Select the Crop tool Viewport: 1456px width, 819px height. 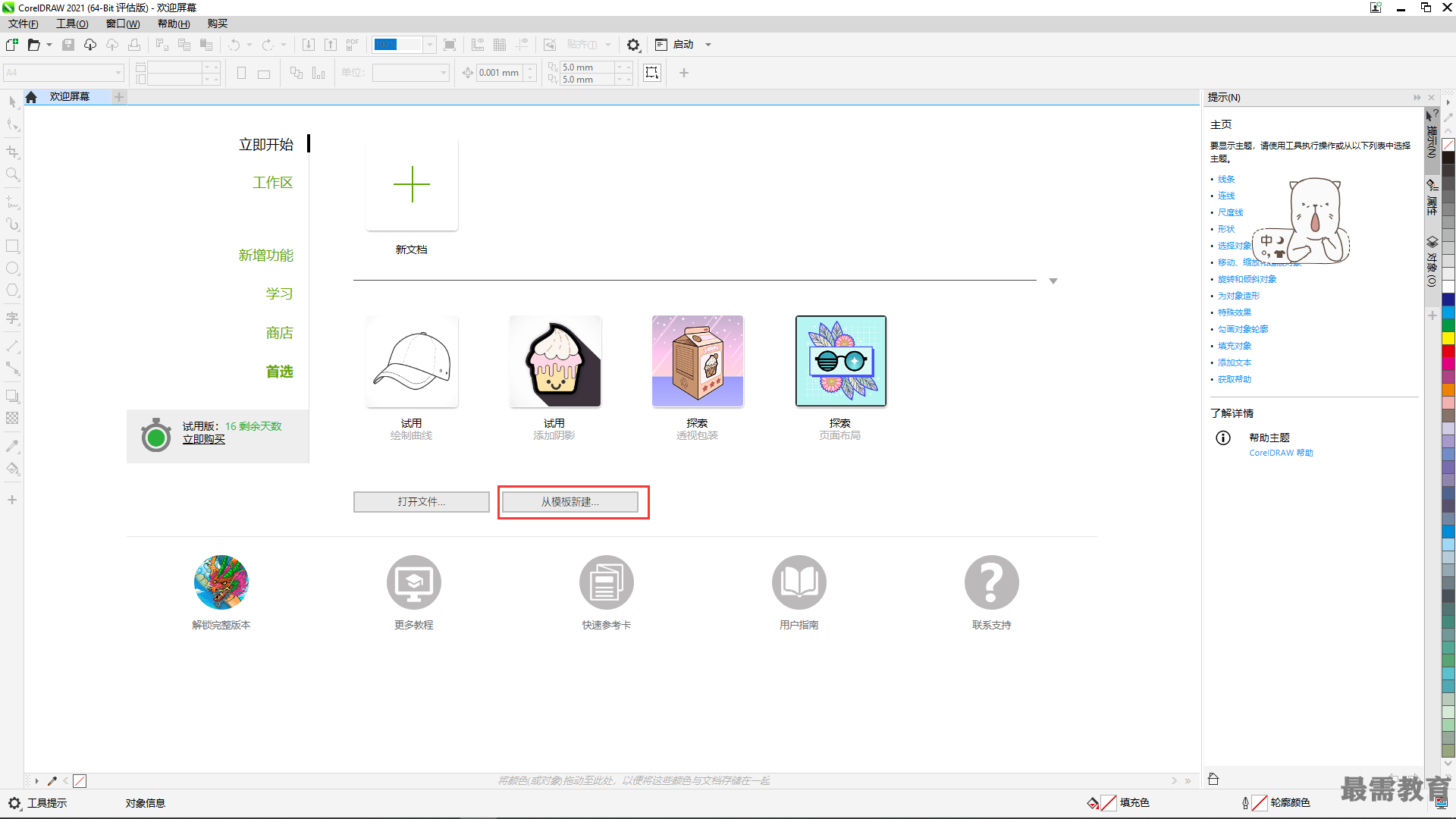(12, 152)
